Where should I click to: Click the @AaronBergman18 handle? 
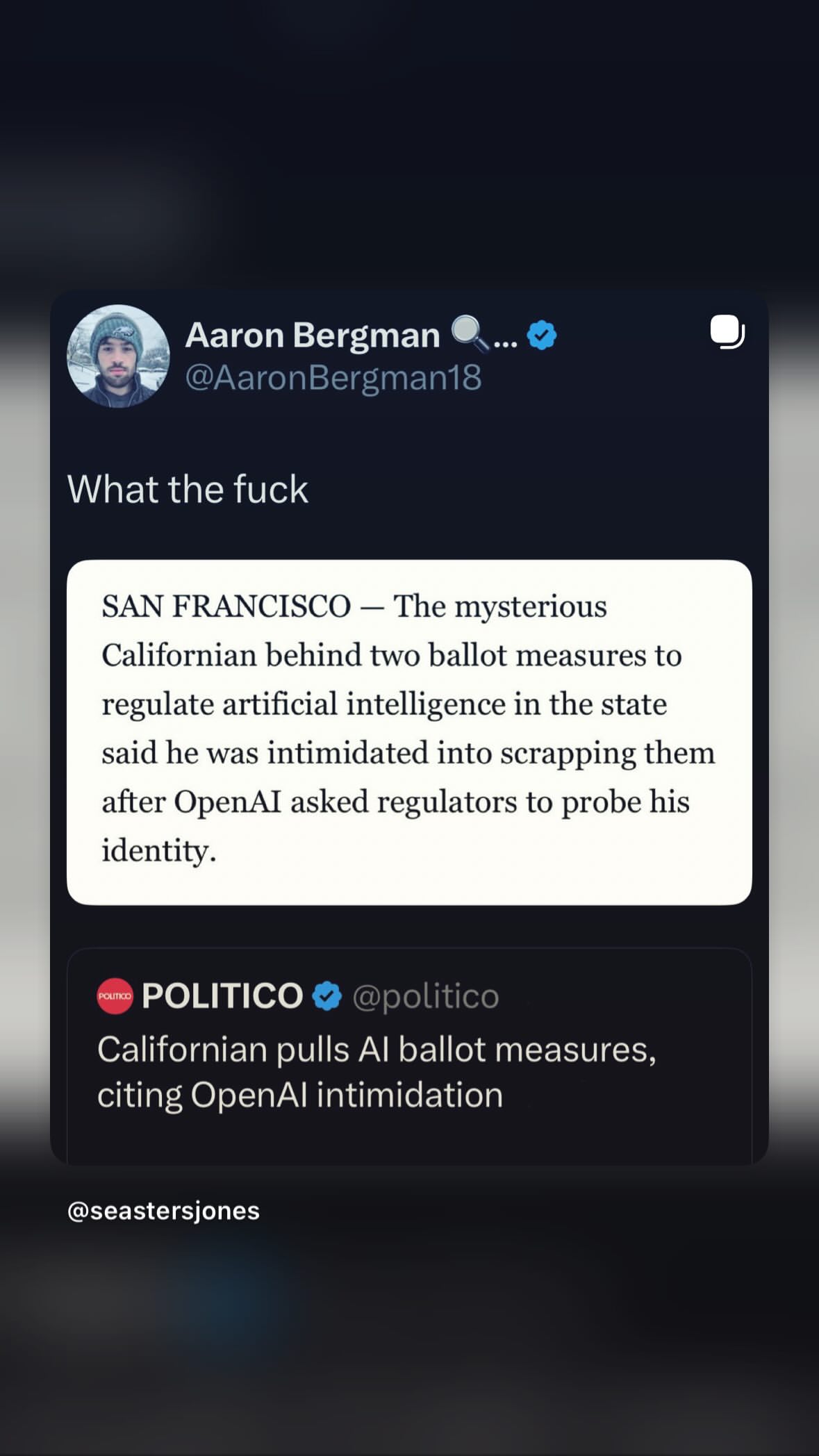333,378
